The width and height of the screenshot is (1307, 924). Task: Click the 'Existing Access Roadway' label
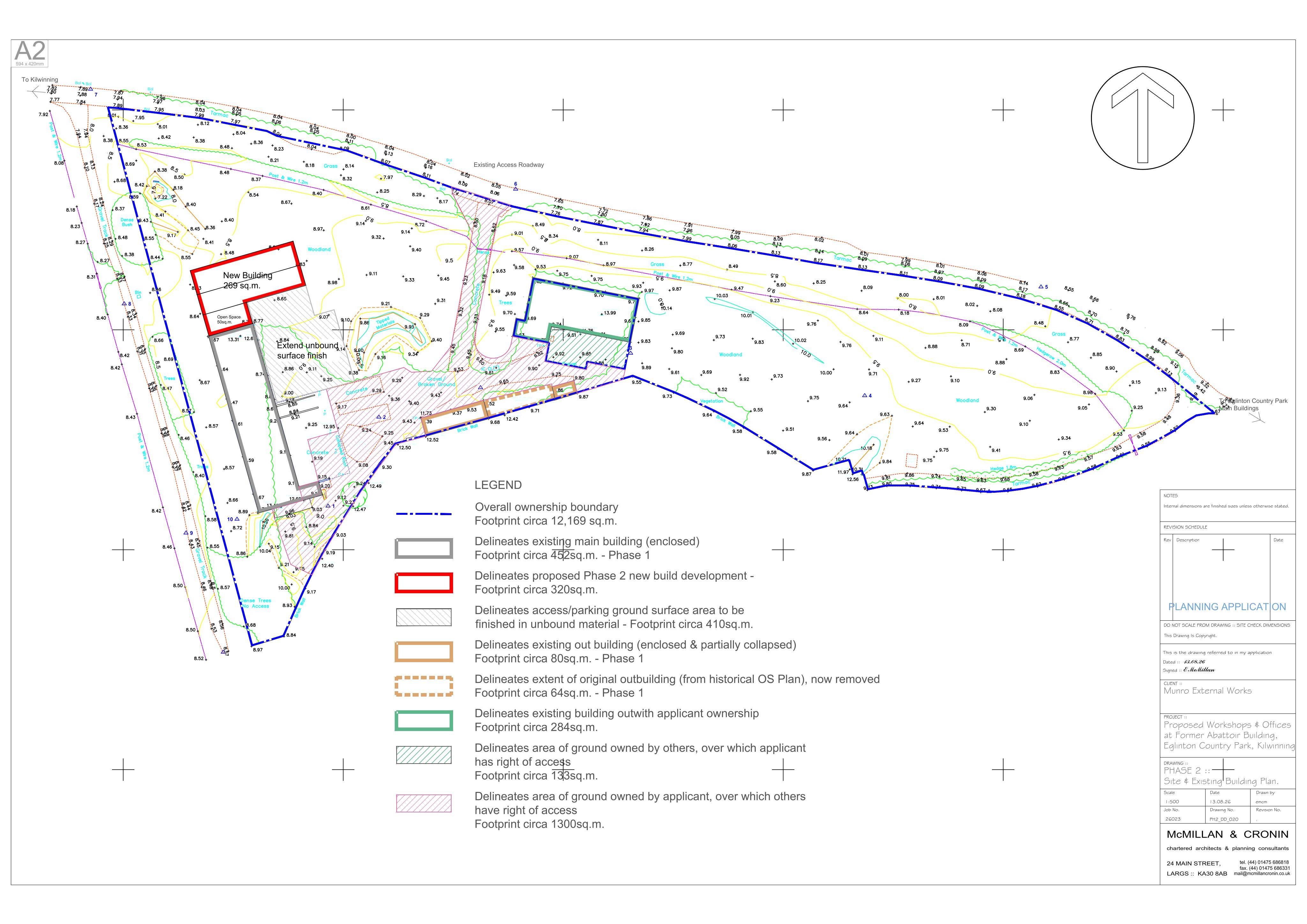click(509, 165)
